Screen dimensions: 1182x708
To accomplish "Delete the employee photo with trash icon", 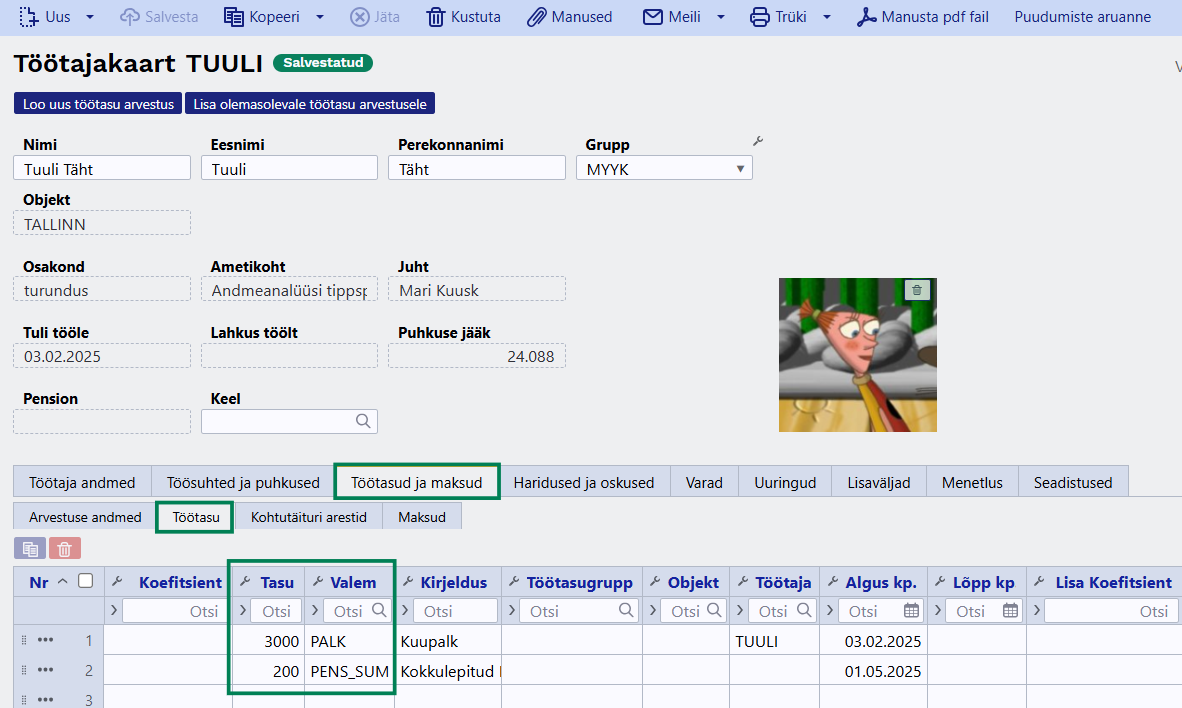I will tap(918, 290).
